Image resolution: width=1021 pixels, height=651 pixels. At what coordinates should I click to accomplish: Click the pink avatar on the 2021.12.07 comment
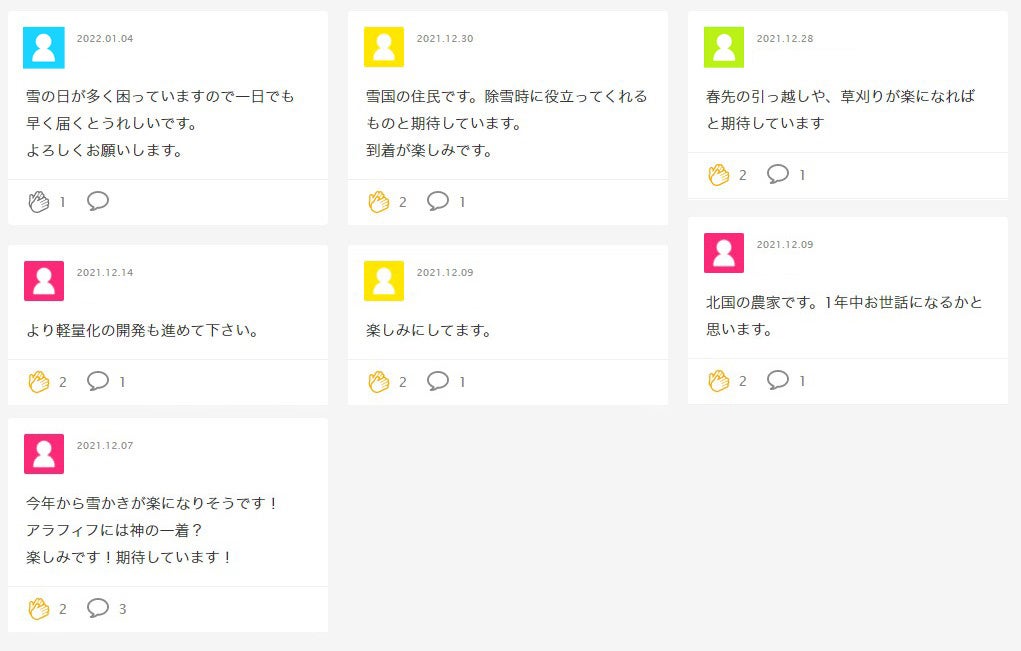(x=44, y=454)
